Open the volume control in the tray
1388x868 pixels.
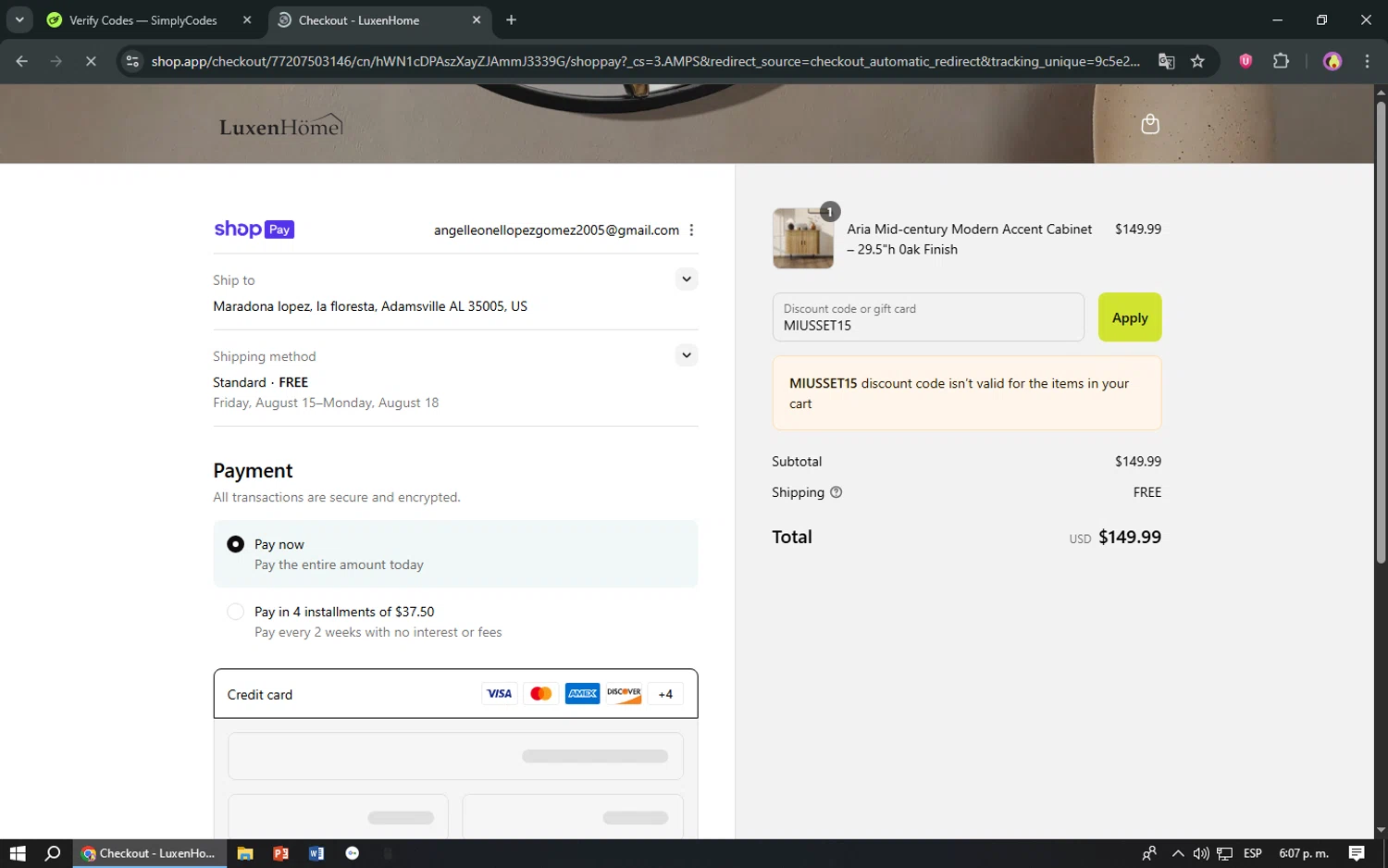pyautogui.click(x=1201, y=853)
